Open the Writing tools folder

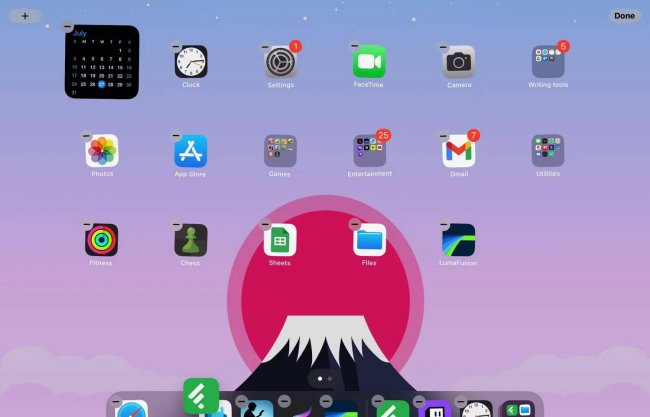point(548,62)
